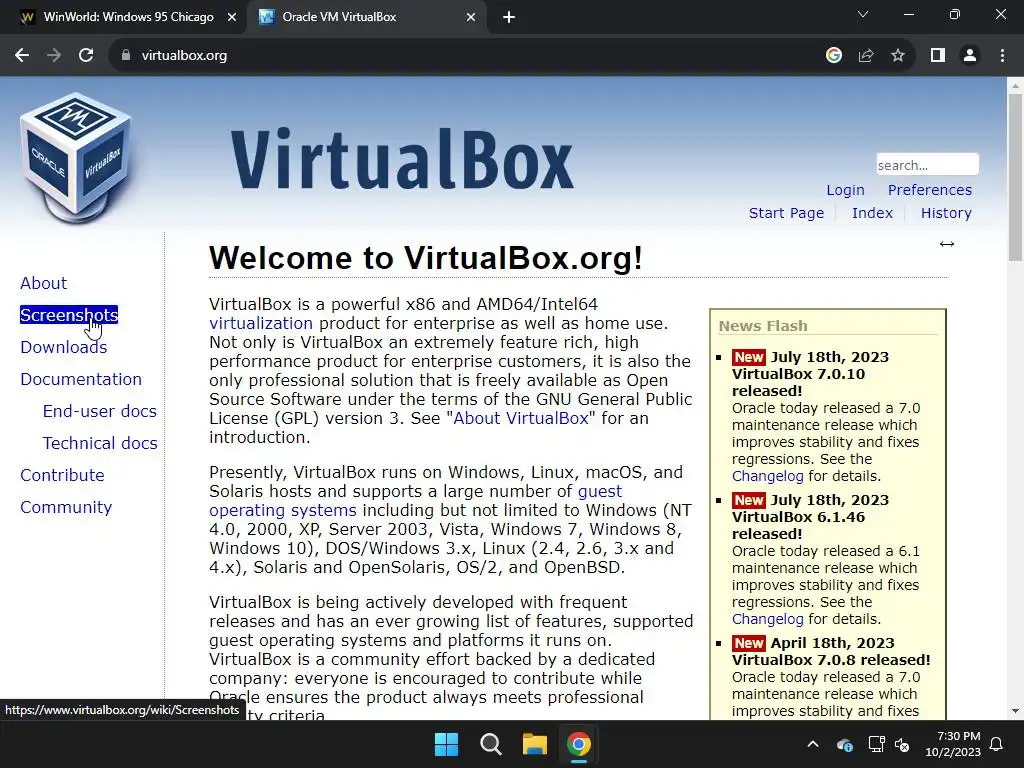
Task: Click the OneDrive cloud tray icon
Action: [844, 744]
